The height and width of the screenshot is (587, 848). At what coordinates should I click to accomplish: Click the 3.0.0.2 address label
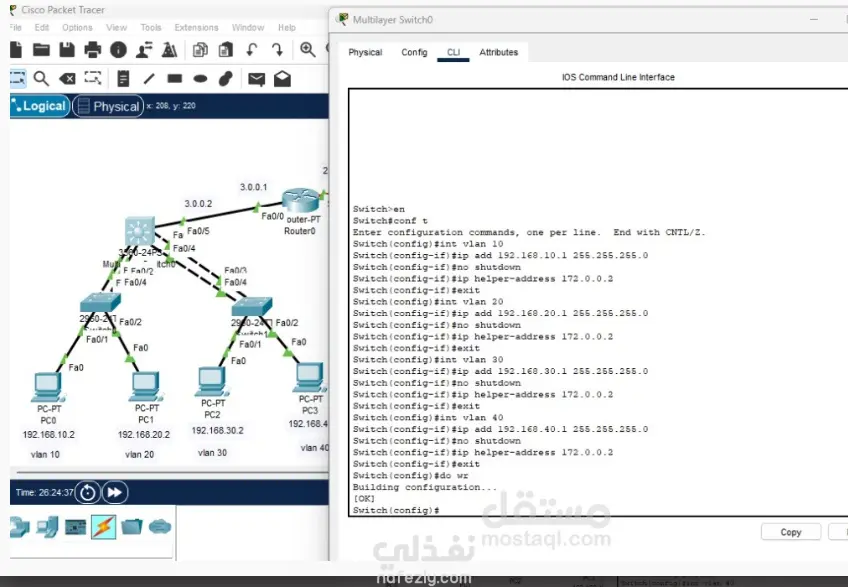(198, 203)
